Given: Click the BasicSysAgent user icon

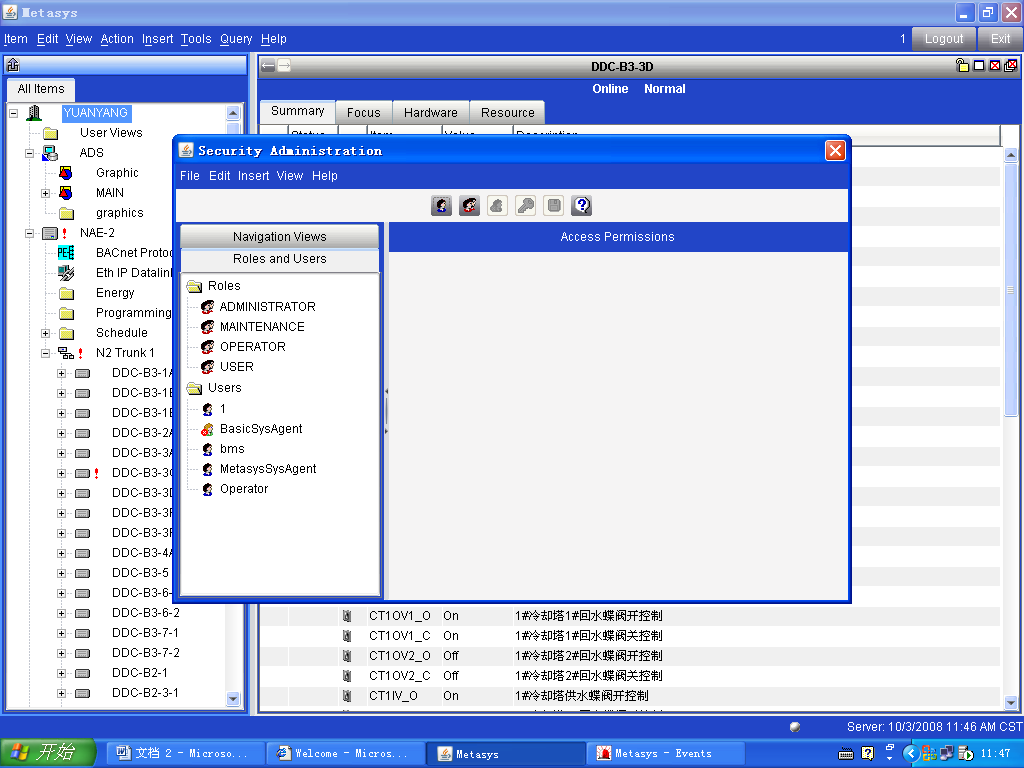Looking at the screenshot, I should click(207, 429).
